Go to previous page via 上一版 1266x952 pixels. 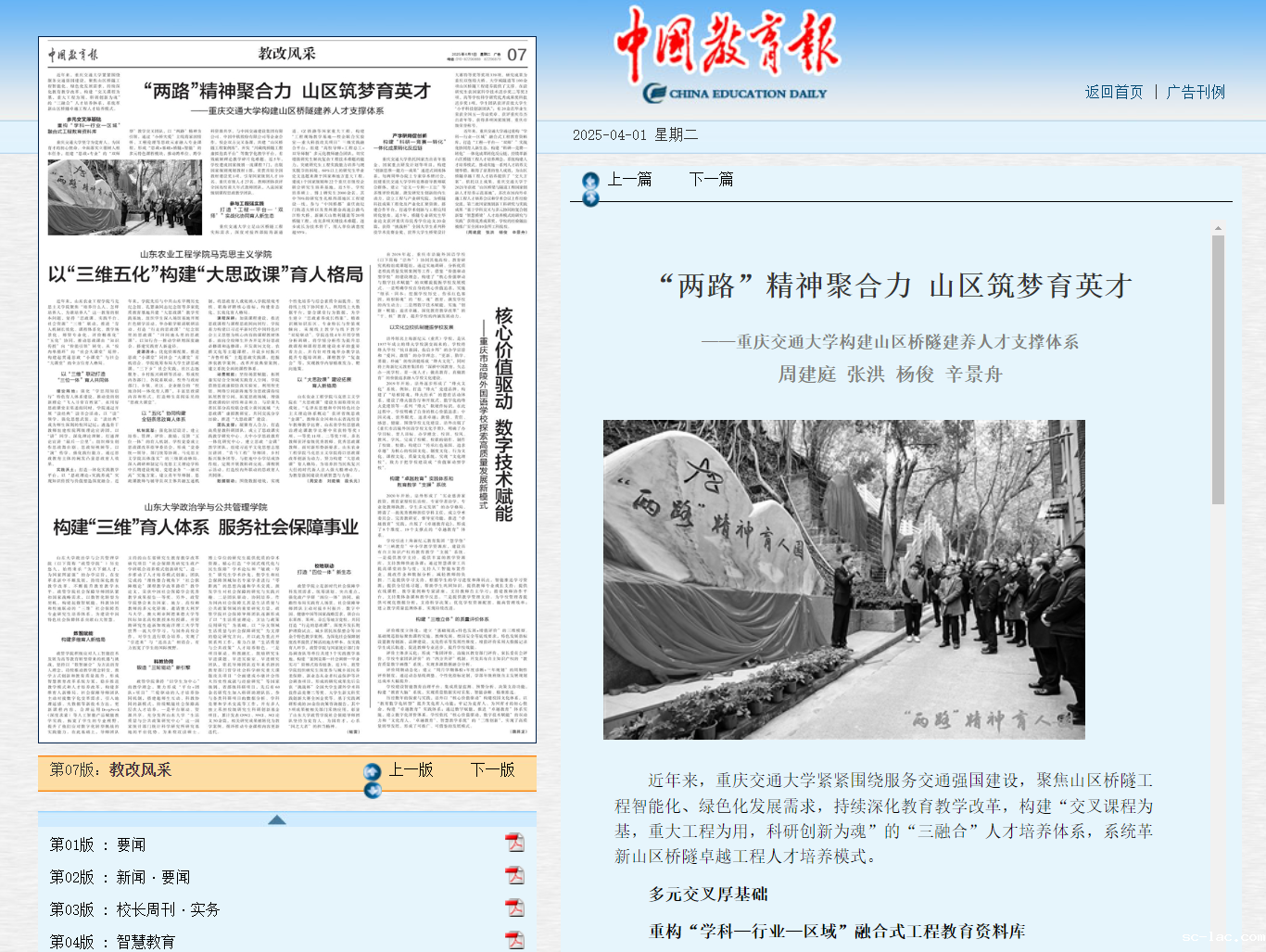point(411,769)
